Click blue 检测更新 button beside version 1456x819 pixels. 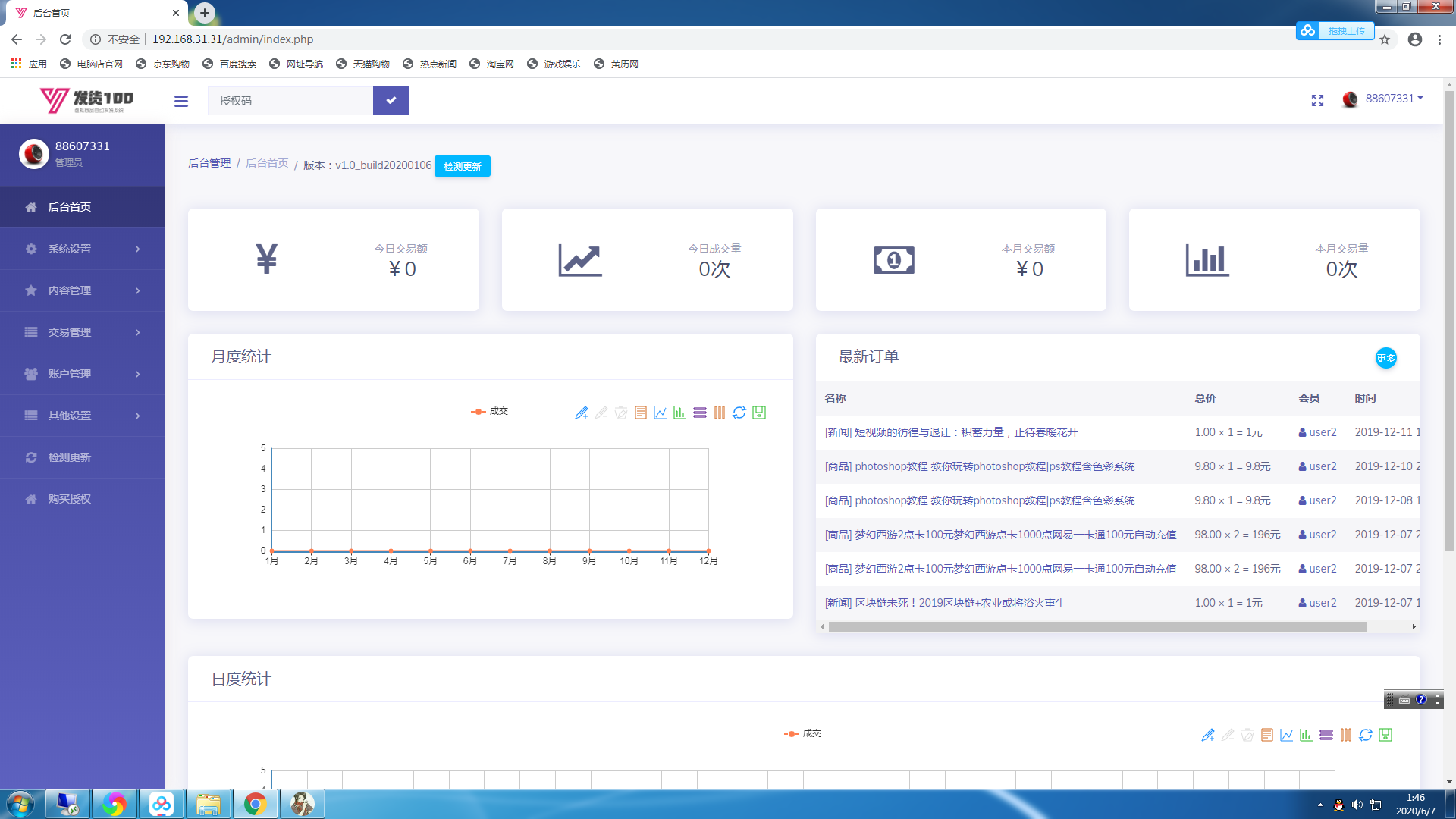tap(463, 166)
